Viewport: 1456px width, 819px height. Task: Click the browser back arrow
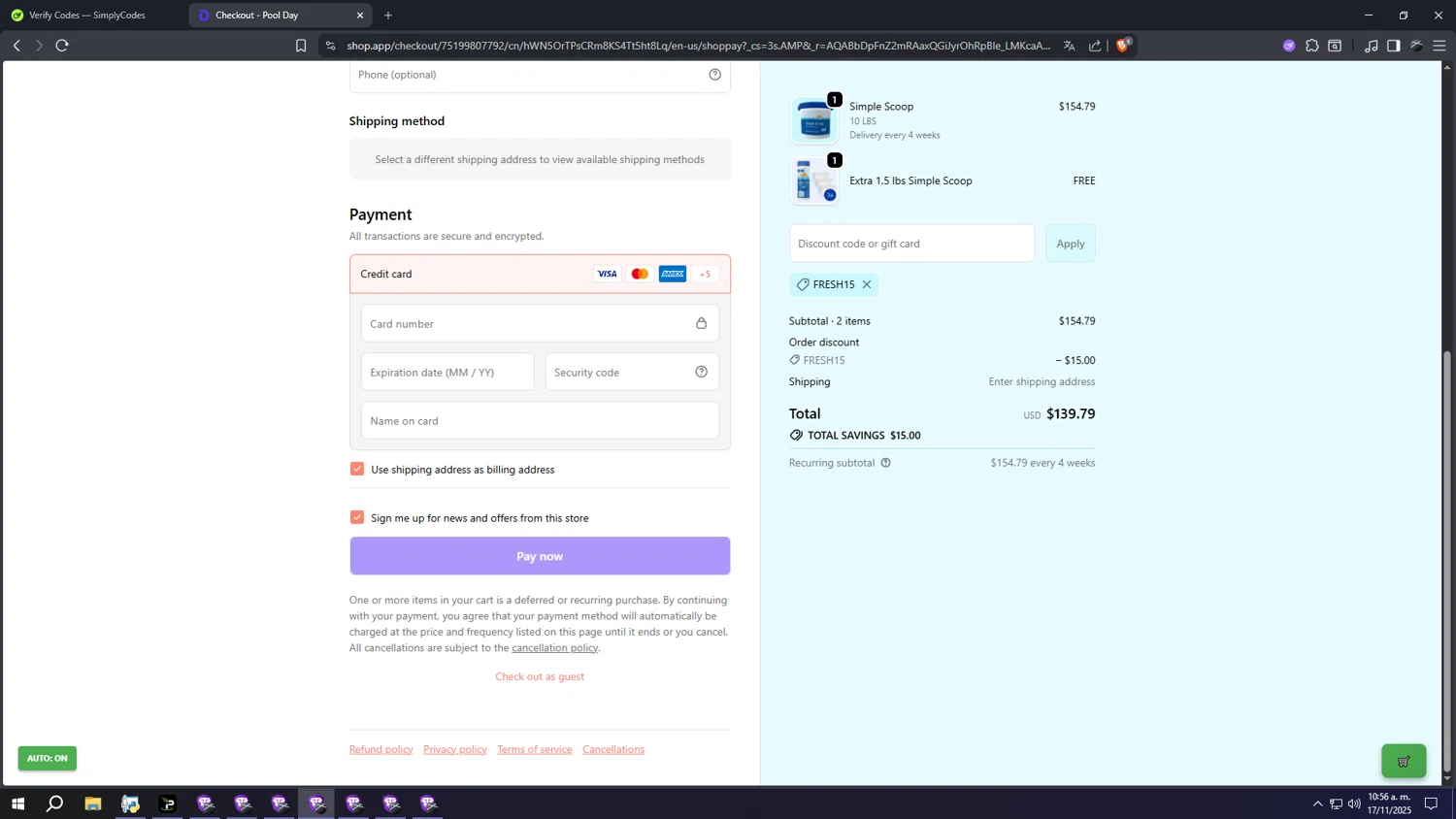point(17,46)
